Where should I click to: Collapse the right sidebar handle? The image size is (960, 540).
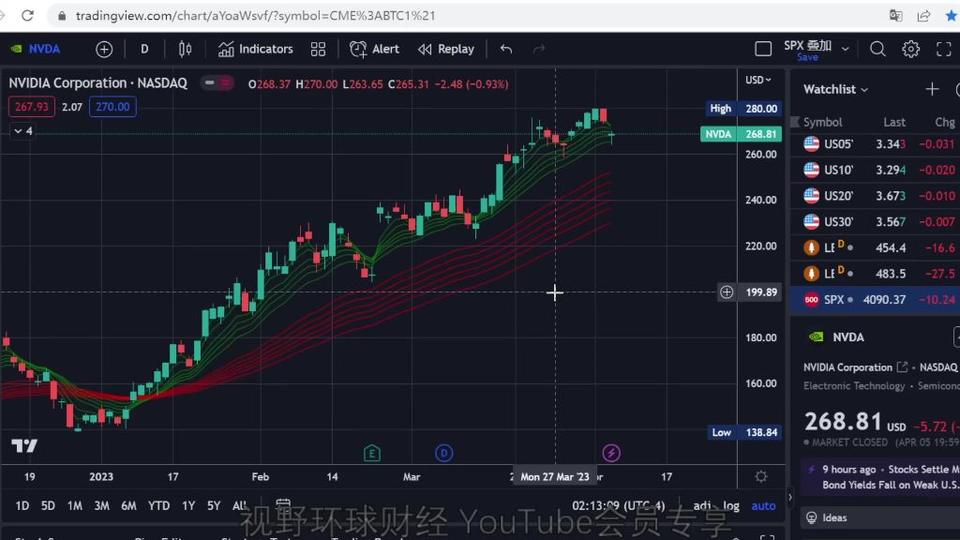click(790, 497)
